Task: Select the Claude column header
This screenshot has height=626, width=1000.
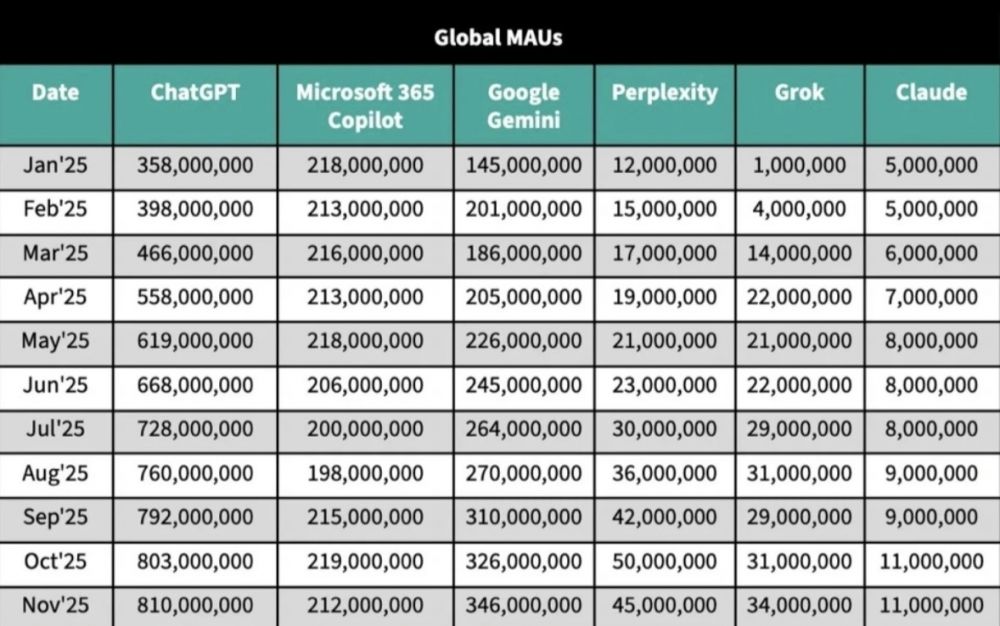Action: (931, 93)
